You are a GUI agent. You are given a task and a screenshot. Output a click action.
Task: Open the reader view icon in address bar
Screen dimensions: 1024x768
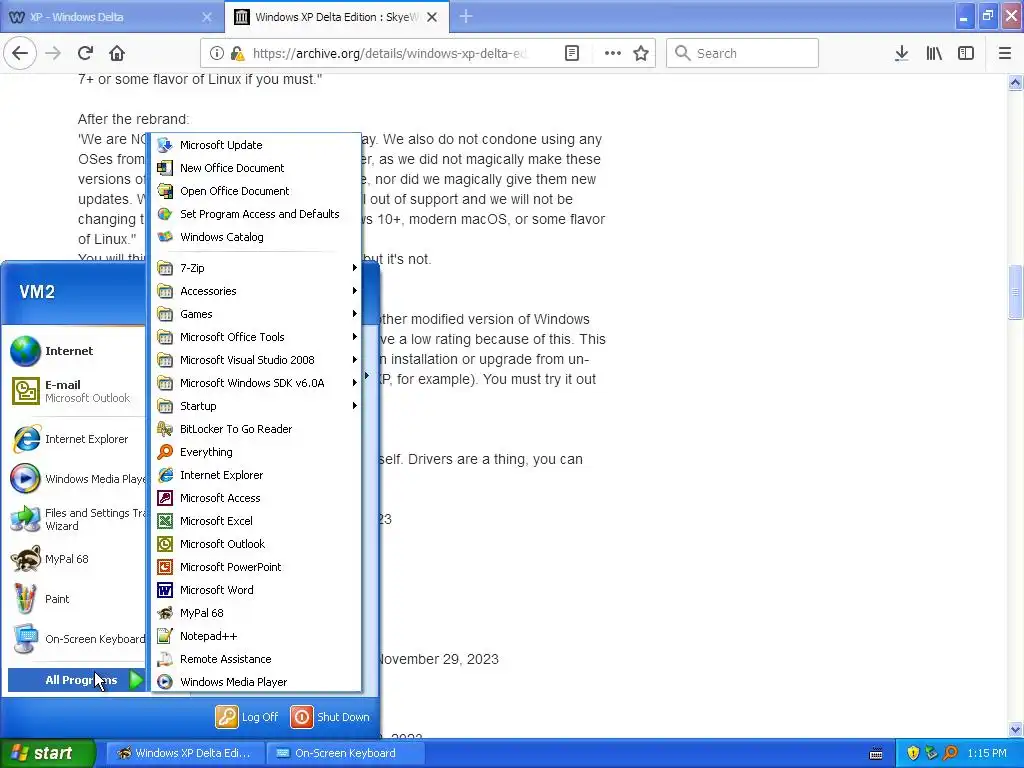(571, 54)
